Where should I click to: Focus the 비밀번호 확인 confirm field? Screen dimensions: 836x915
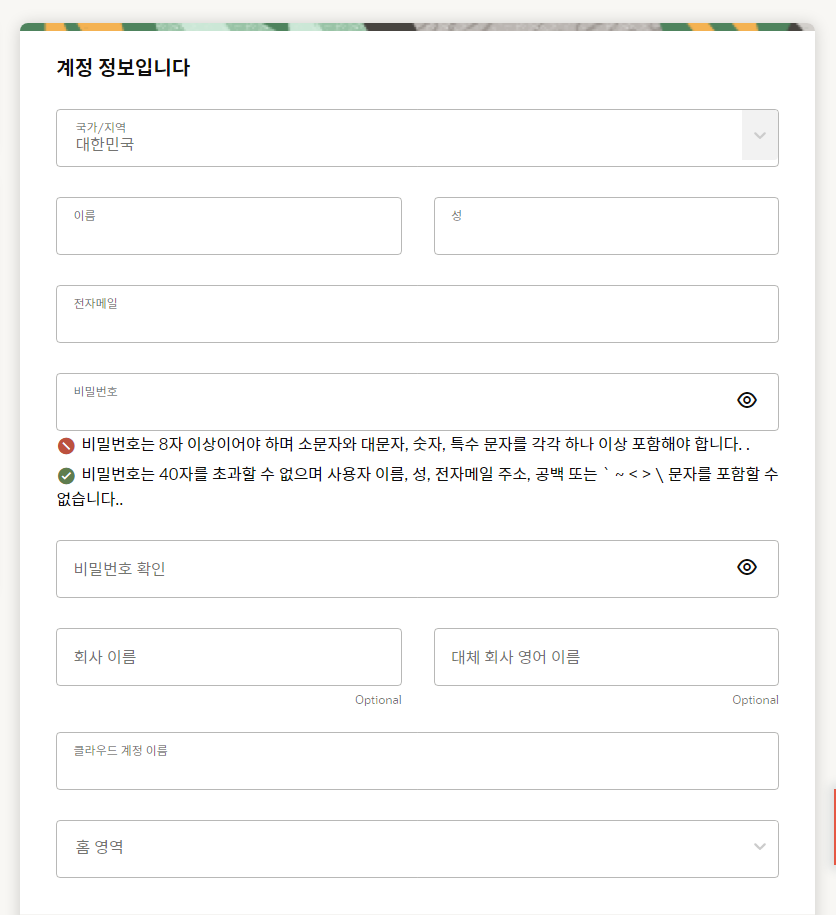tap(417, 569)
